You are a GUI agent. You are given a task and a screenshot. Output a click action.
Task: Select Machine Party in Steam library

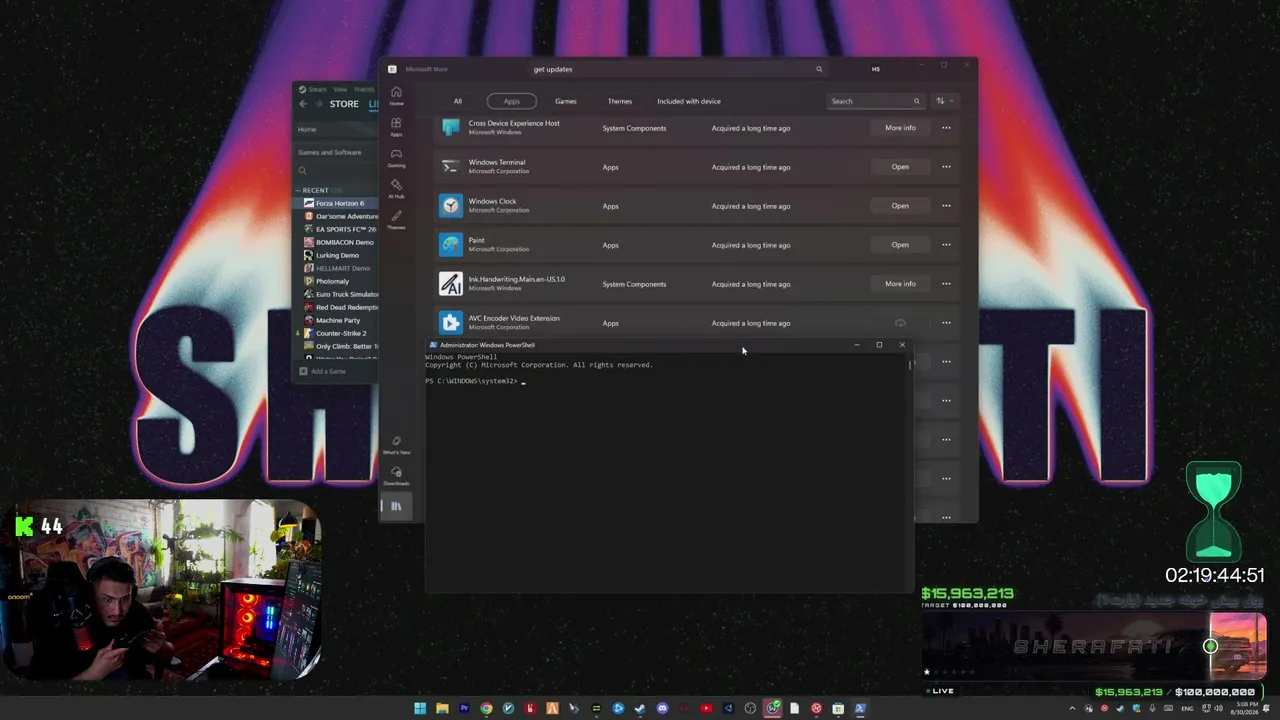338,320
